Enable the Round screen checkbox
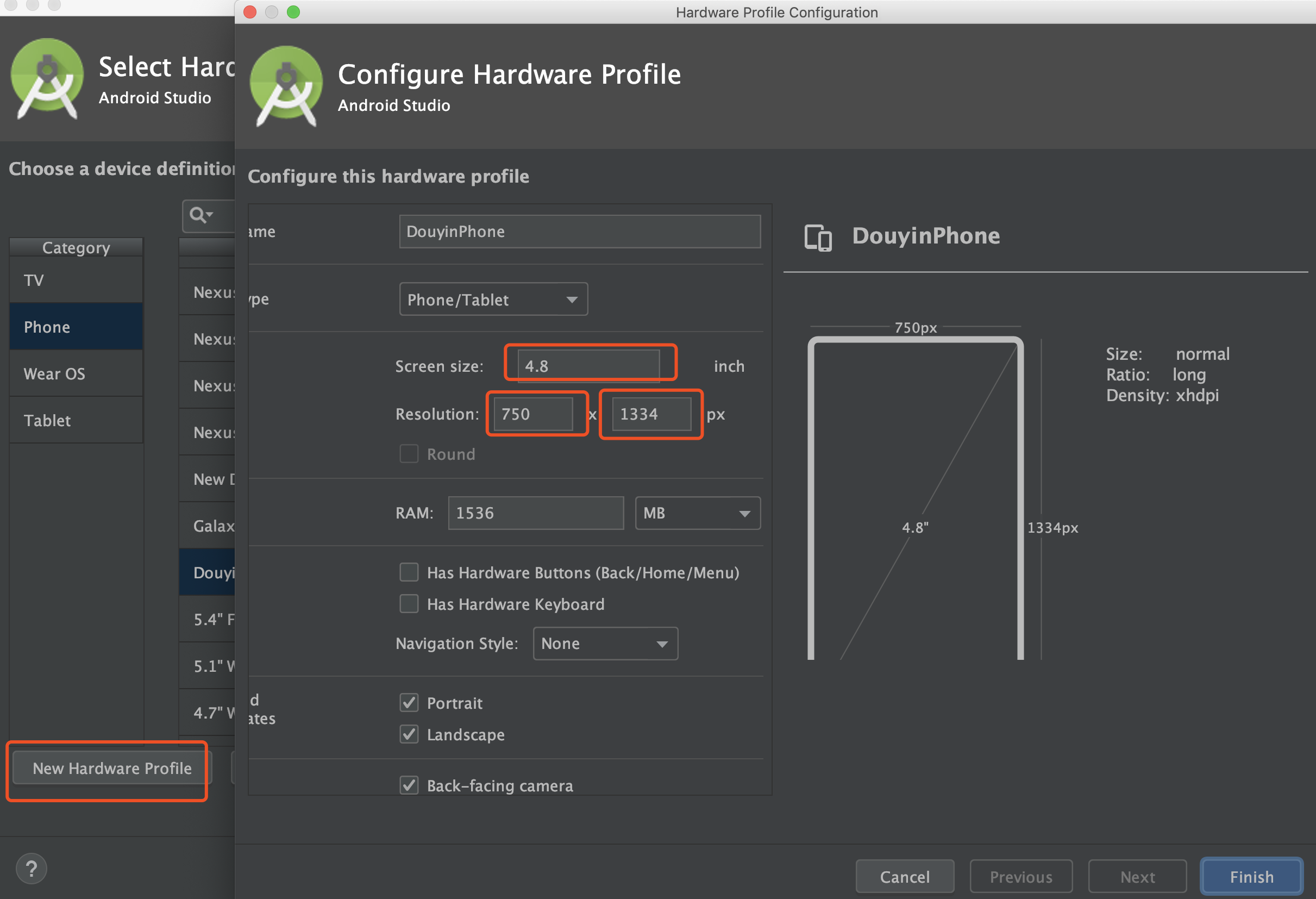This screenshot has height=899, width=1316. click(x=409, y=454)
